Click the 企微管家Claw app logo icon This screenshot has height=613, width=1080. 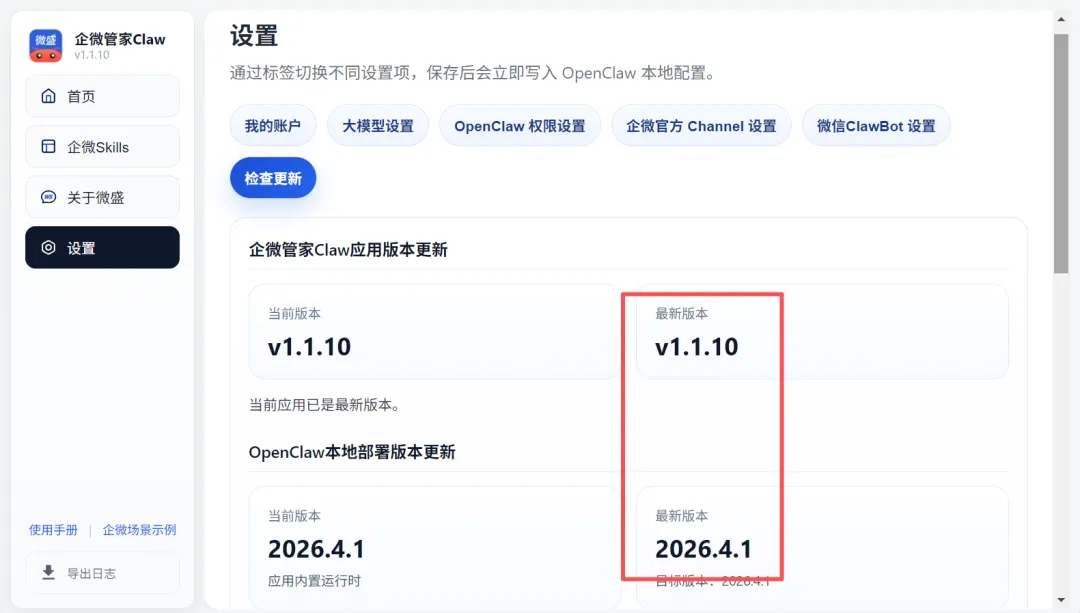tap(45, 45)
